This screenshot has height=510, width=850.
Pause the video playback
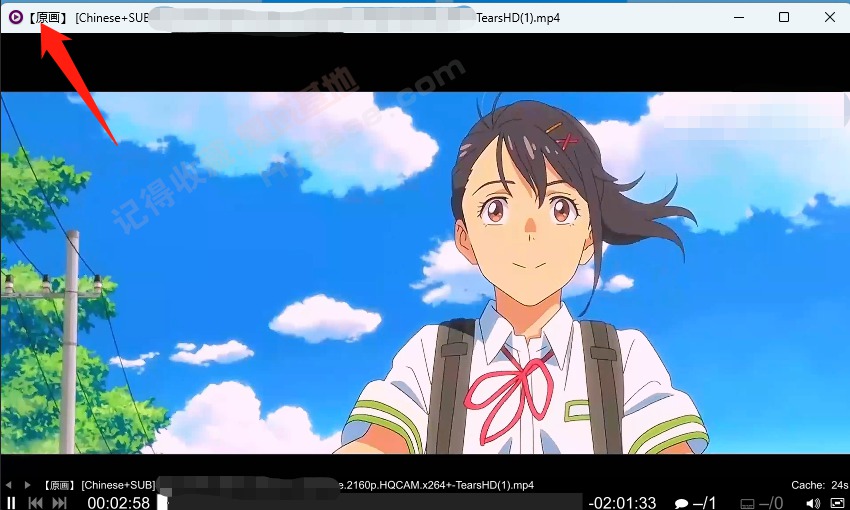[11, 502]
